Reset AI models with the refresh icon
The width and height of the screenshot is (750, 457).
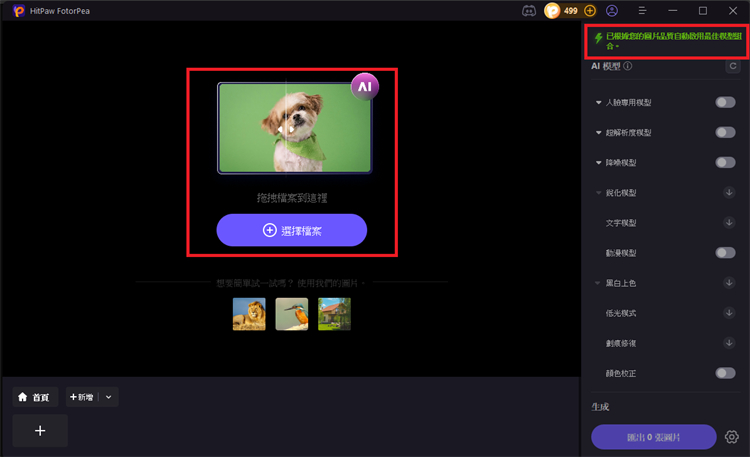733,66
